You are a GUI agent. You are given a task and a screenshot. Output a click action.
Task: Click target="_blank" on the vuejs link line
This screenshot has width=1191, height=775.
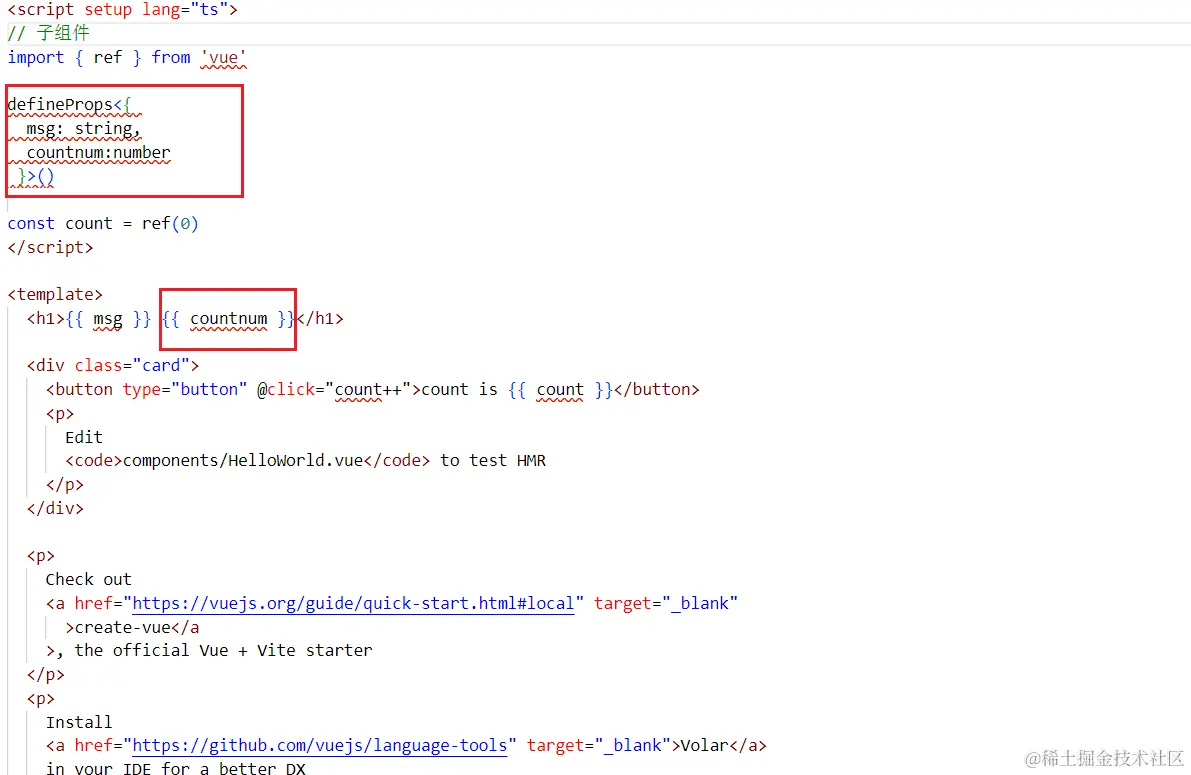(x=665, y=603)
